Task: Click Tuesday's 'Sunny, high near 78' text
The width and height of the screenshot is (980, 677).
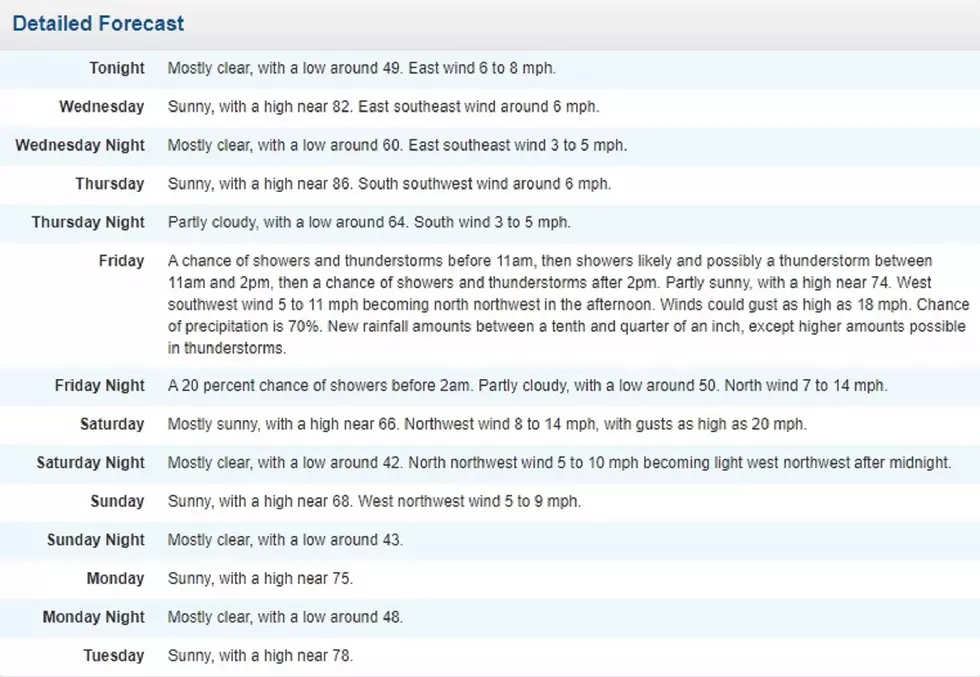Action: tap(261, 656)
